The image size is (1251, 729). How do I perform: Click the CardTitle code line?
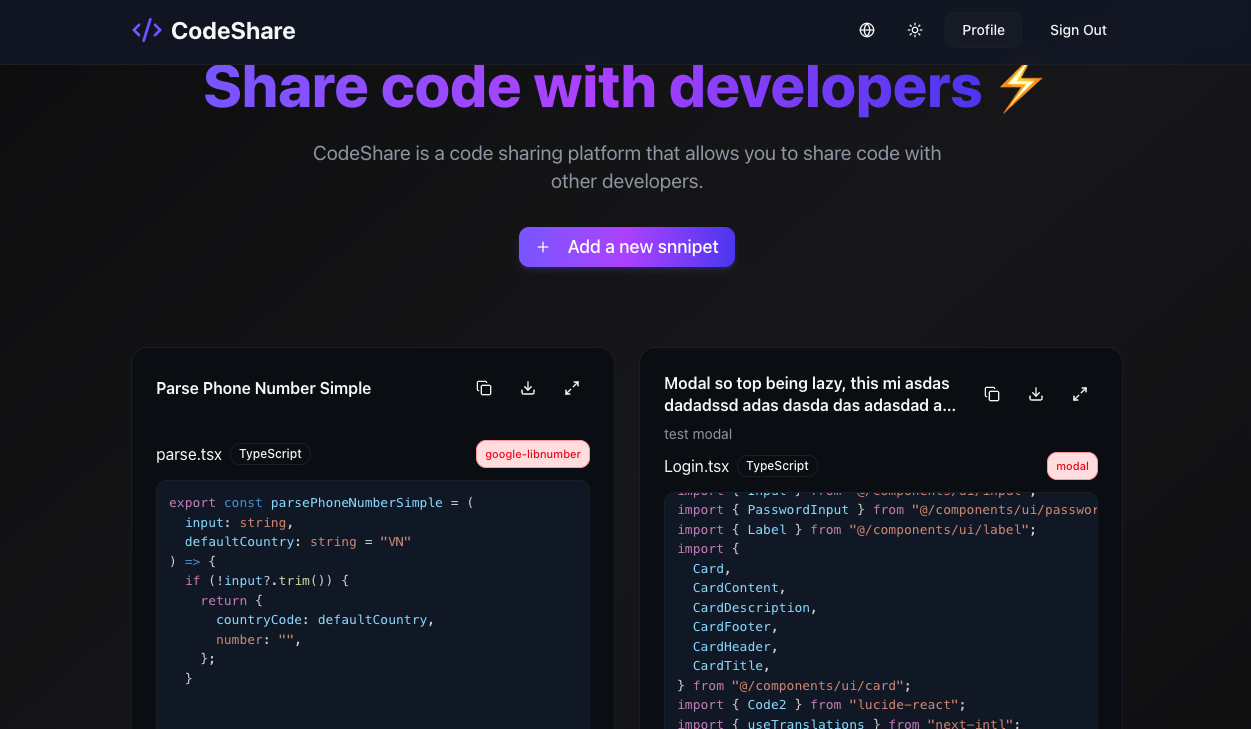732,666
